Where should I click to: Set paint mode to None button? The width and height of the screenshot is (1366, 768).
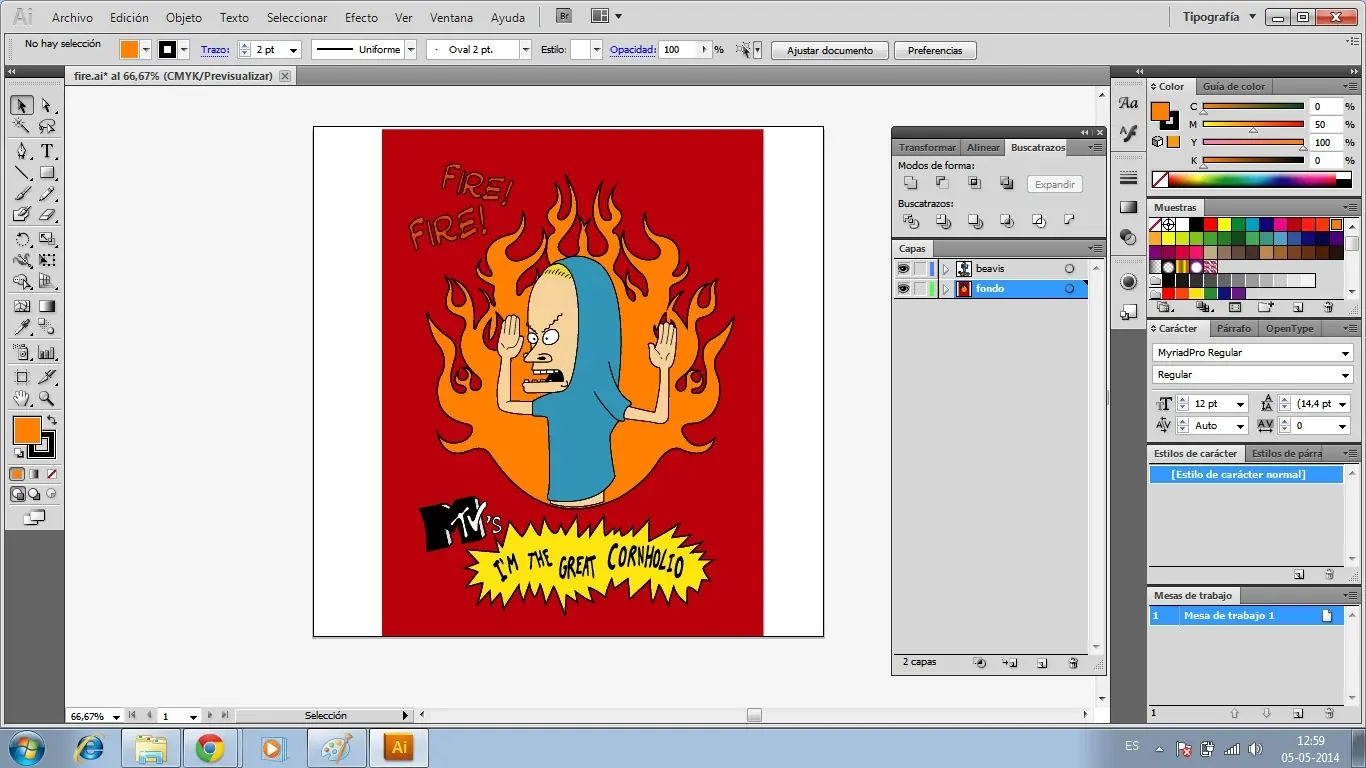pos(51,474)
